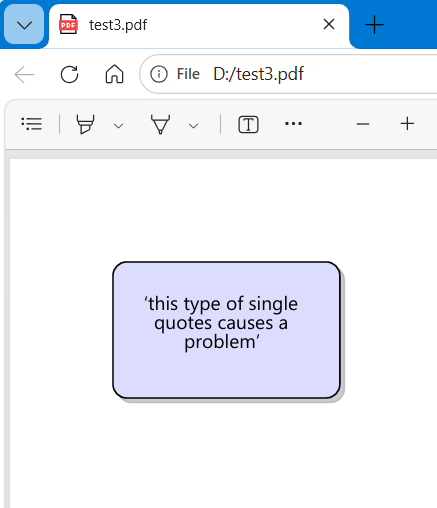The height and width of the screenshot is (508, 437).
Task: Select the PDF highlight tool
Action: tap(85, 124)
